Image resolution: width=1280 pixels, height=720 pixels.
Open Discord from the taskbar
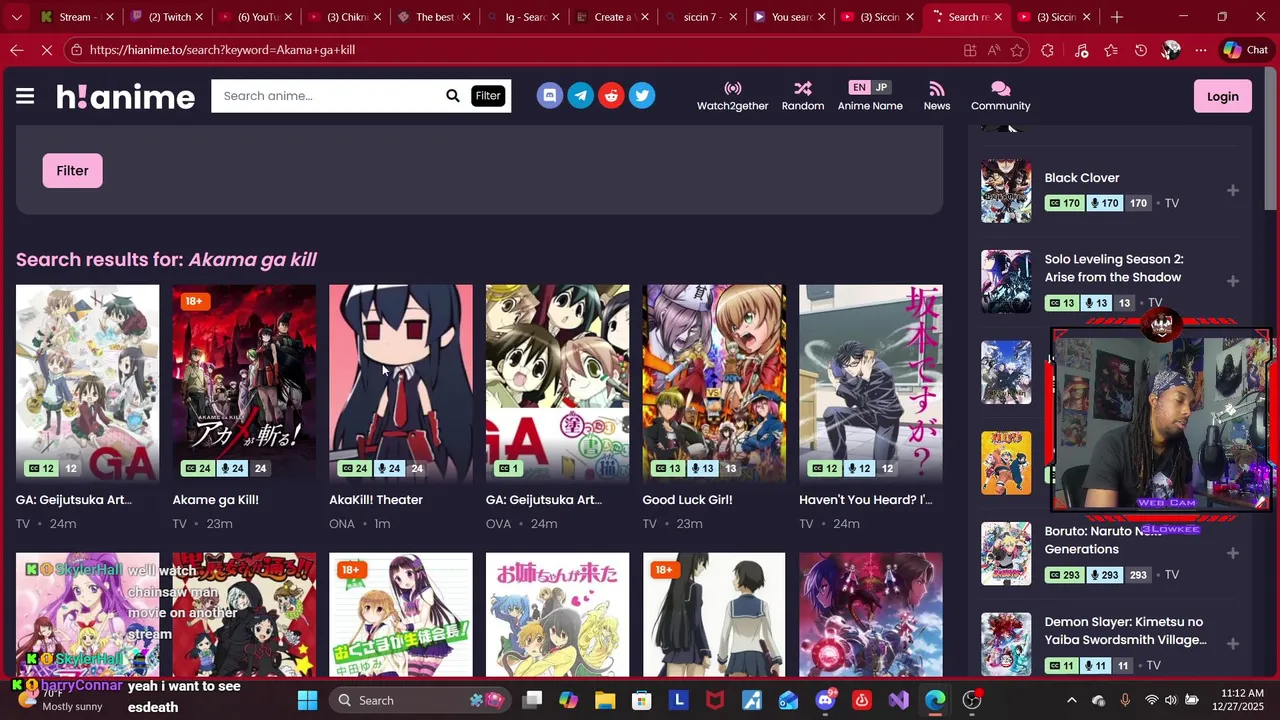click(825, 700)
